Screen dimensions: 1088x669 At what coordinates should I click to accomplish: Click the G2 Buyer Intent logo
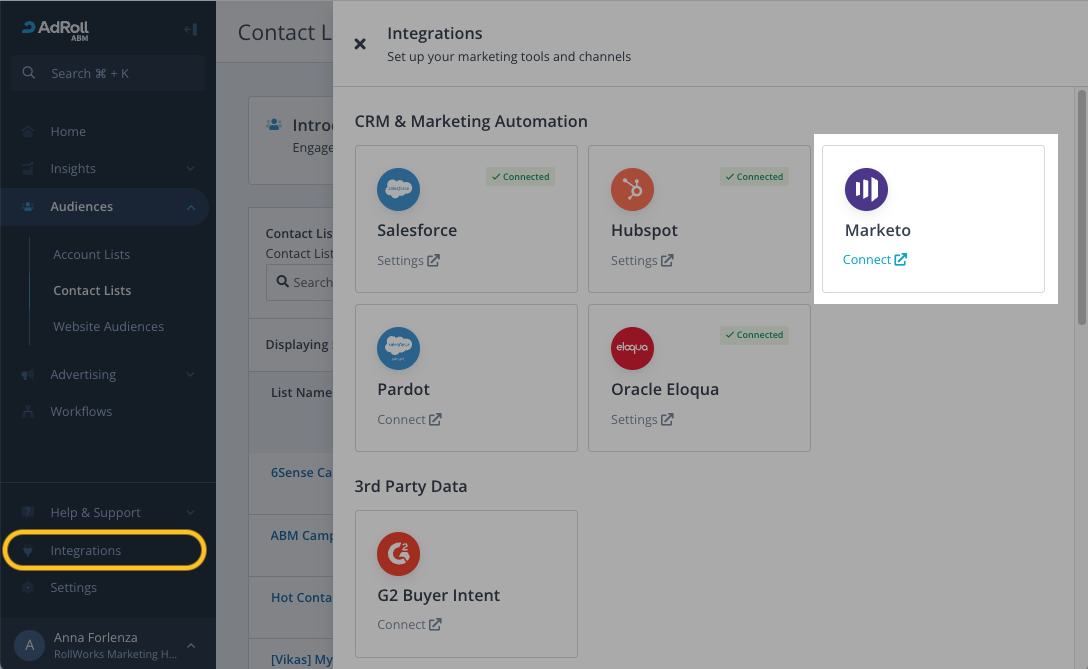tap(398, 554)
